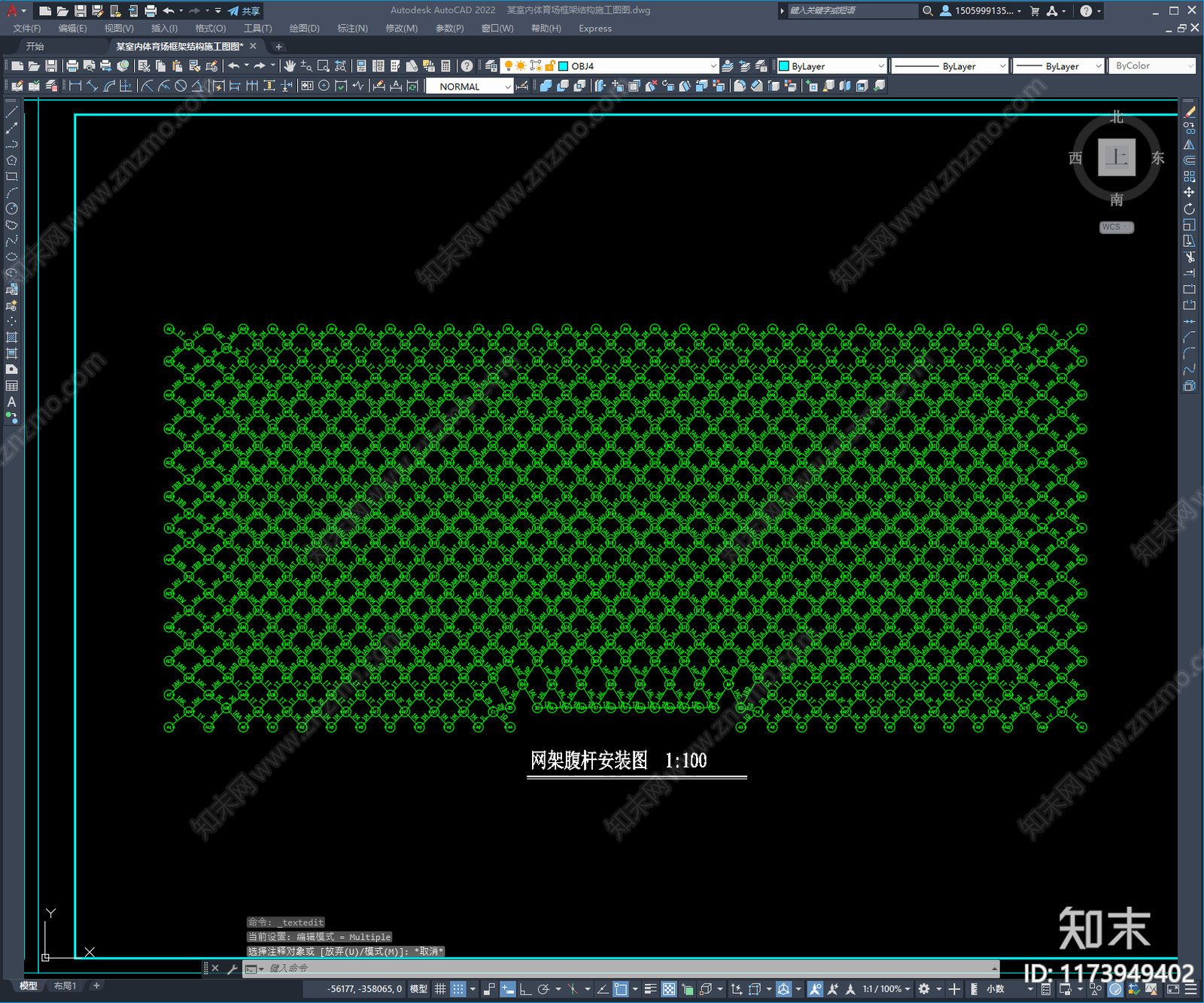
Task: Toggle polar tracking in status bar
Action: pyautogui.click(x=543, y=989)
